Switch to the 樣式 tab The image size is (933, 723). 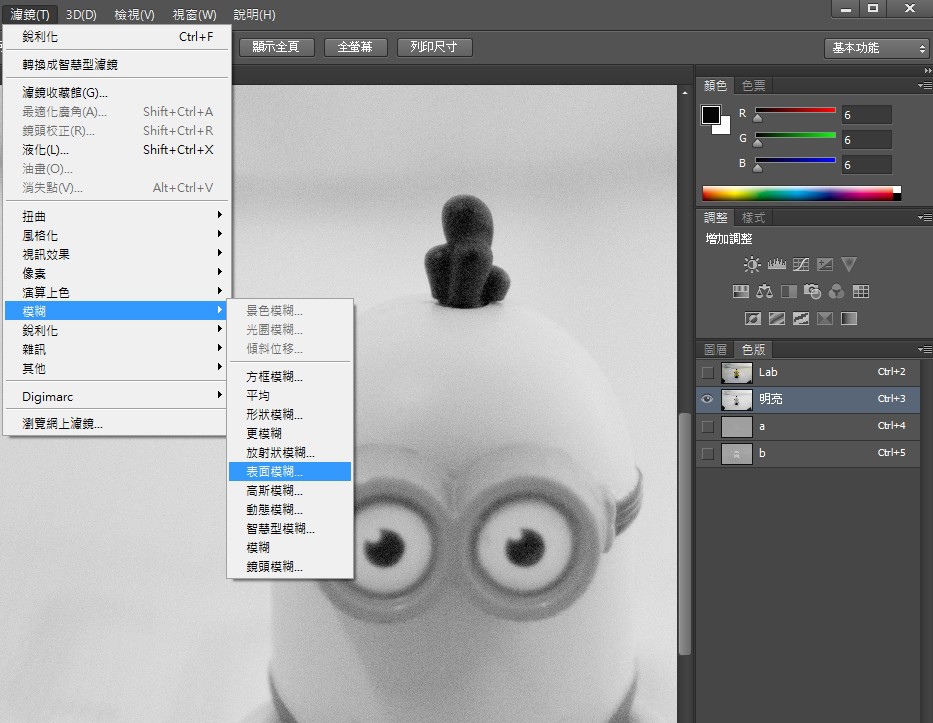pos(753,218)
